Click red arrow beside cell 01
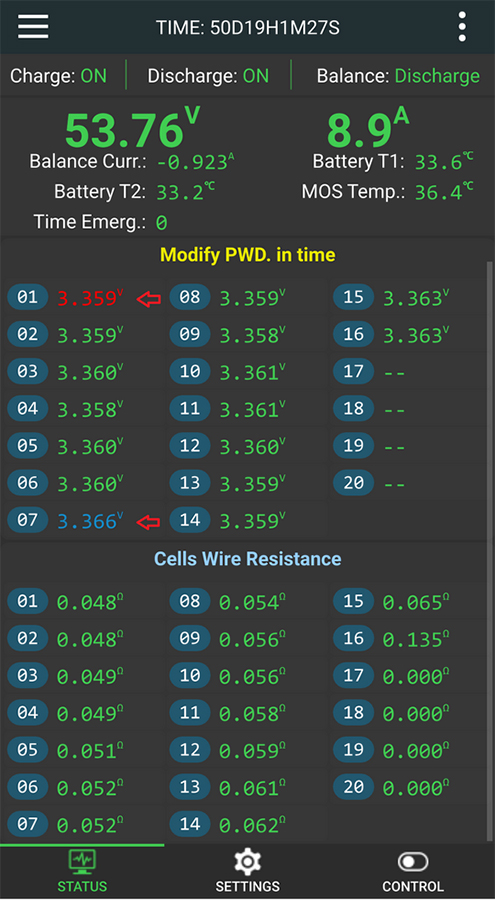 [148, 298]
